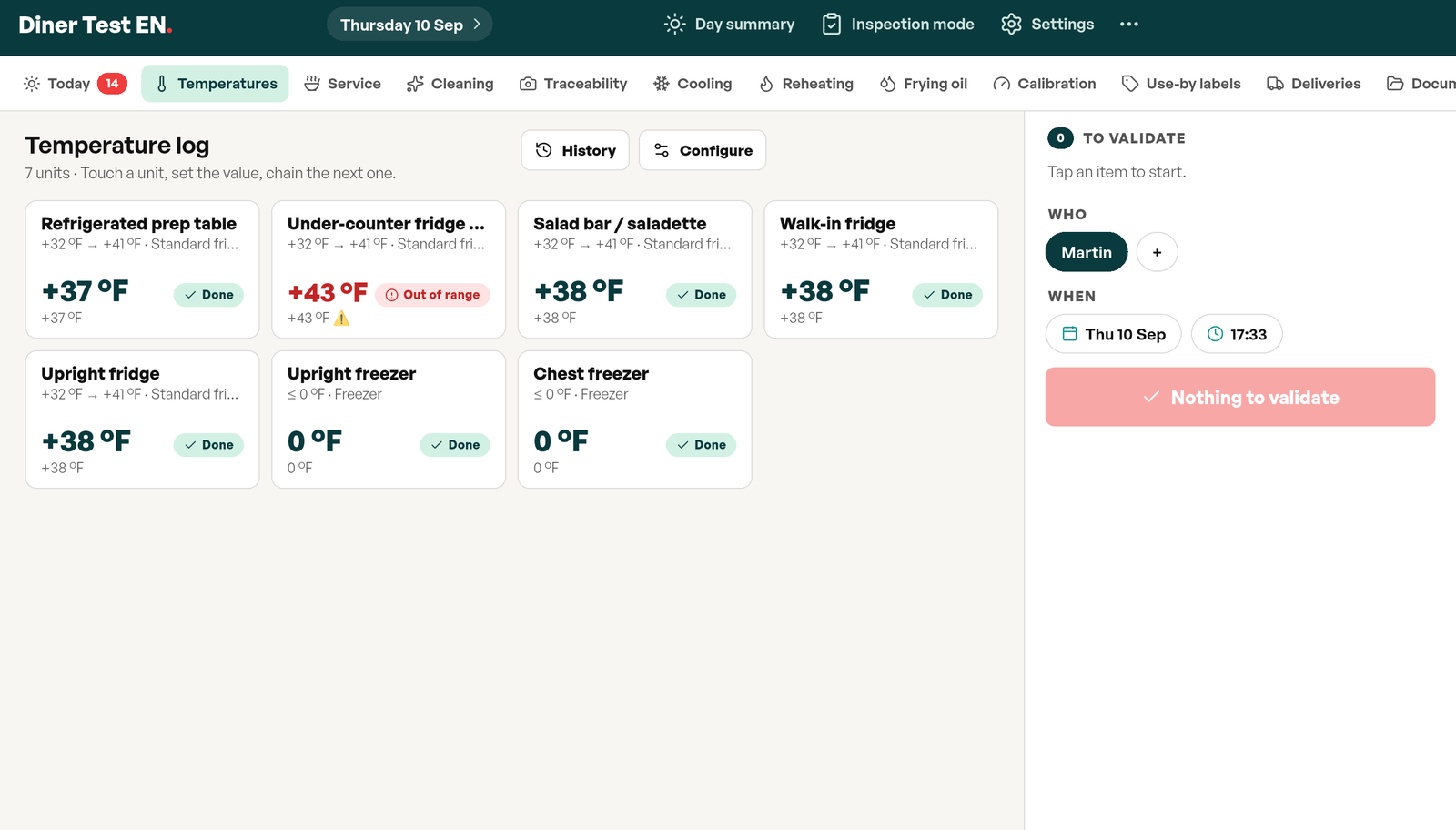1456x830 pixels.
Task: Click the Documents folder icon
Action: pyautogui.click(x=1395, y=84)
